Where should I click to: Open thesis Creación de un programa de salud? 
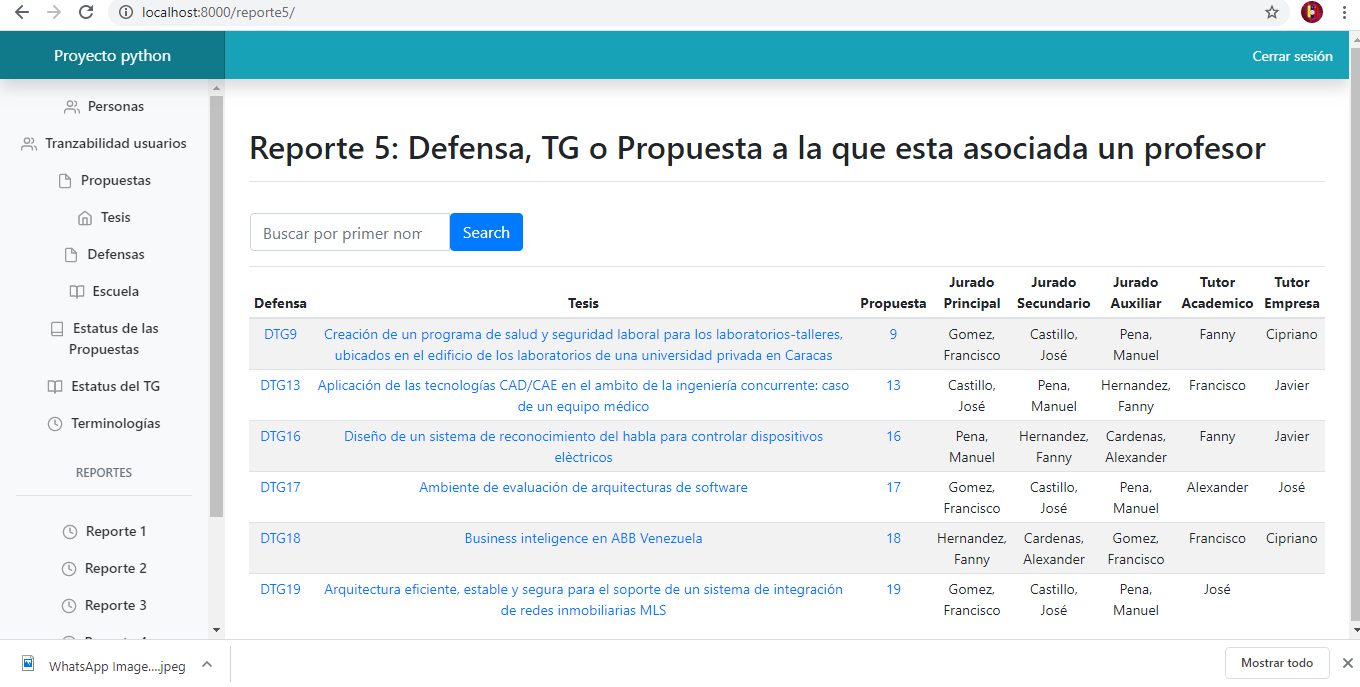pos(583,345)
